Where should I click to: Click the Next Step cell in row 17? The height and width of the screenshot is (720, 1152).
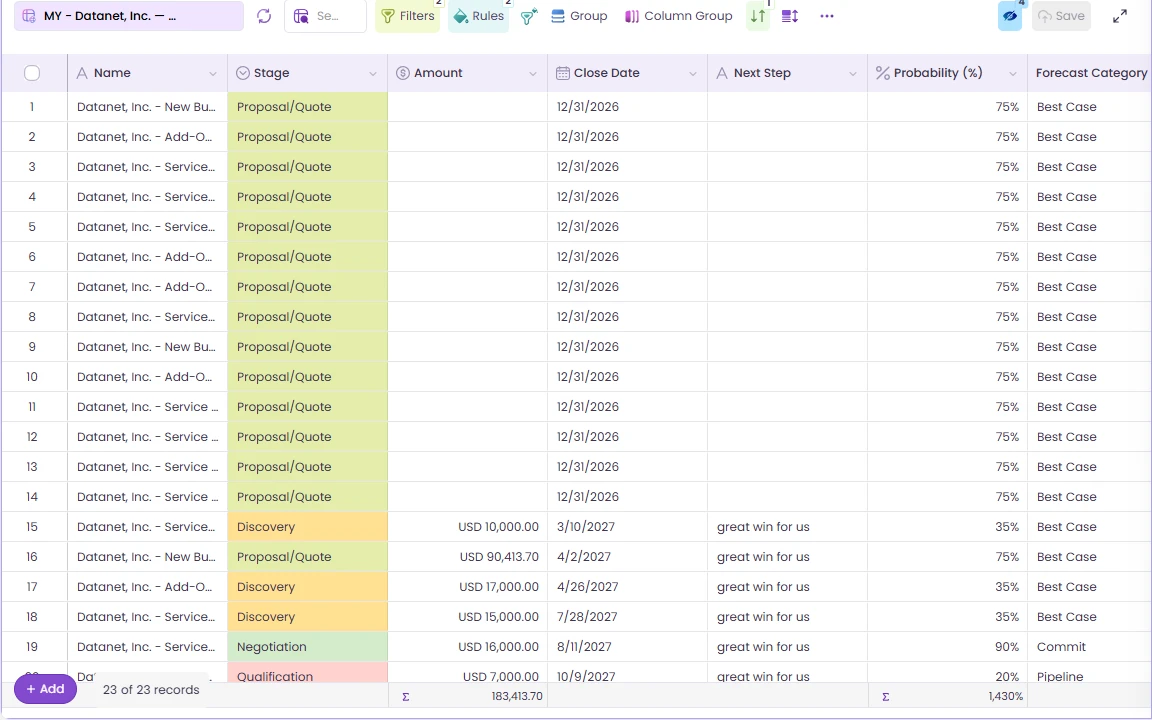tap(787, 587)
